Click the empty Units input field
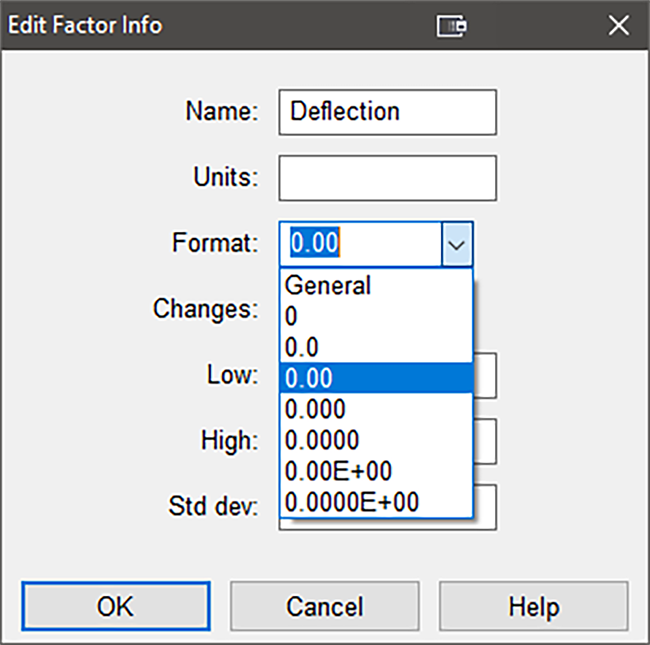This screenshot has width=650, height=645. point(387,178)
